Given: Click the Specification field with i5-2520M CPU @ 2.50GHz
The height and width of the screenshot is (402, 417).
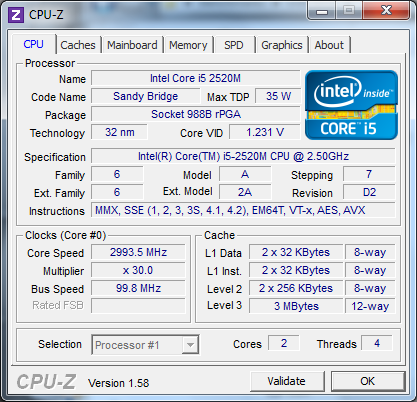Looking at the screenshot, I should coord(243,156).
